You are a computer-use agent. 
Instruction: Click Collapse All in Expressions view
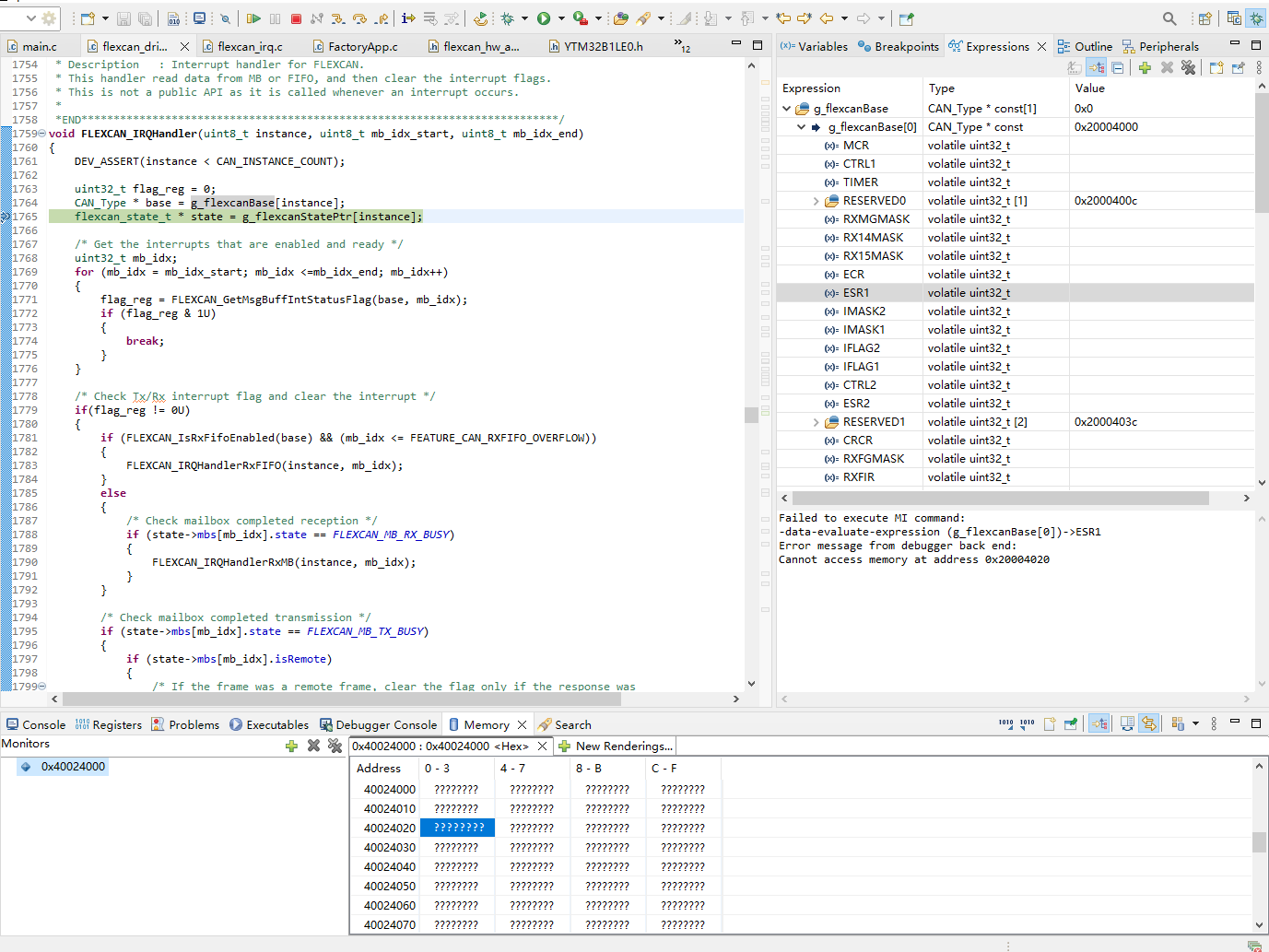coord(1118,68)
